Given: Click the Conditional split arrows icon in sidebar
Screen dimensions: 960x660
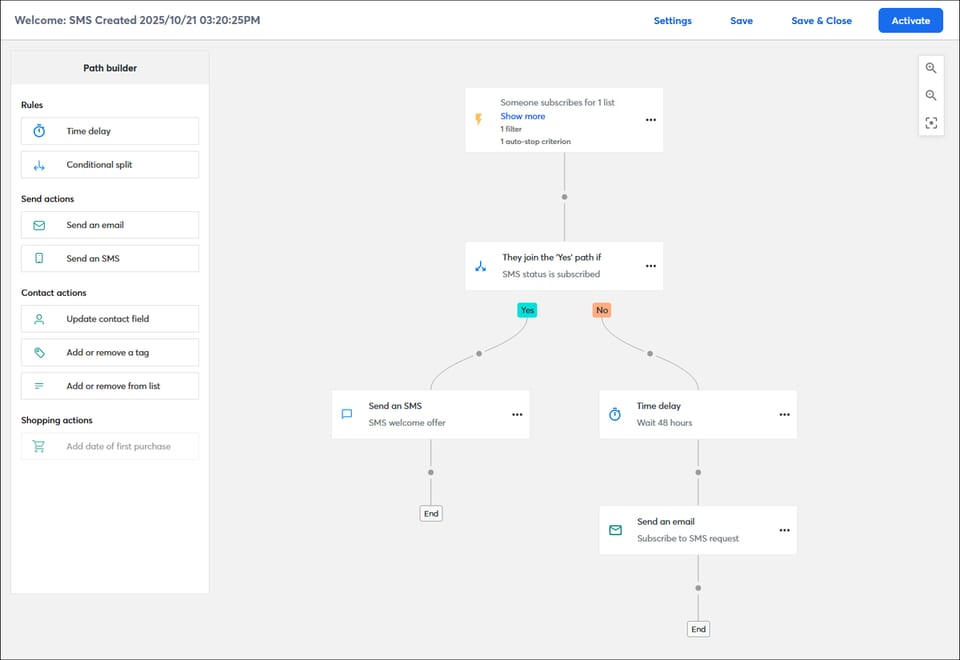Looking at the screenshot, I should point(39,165).
